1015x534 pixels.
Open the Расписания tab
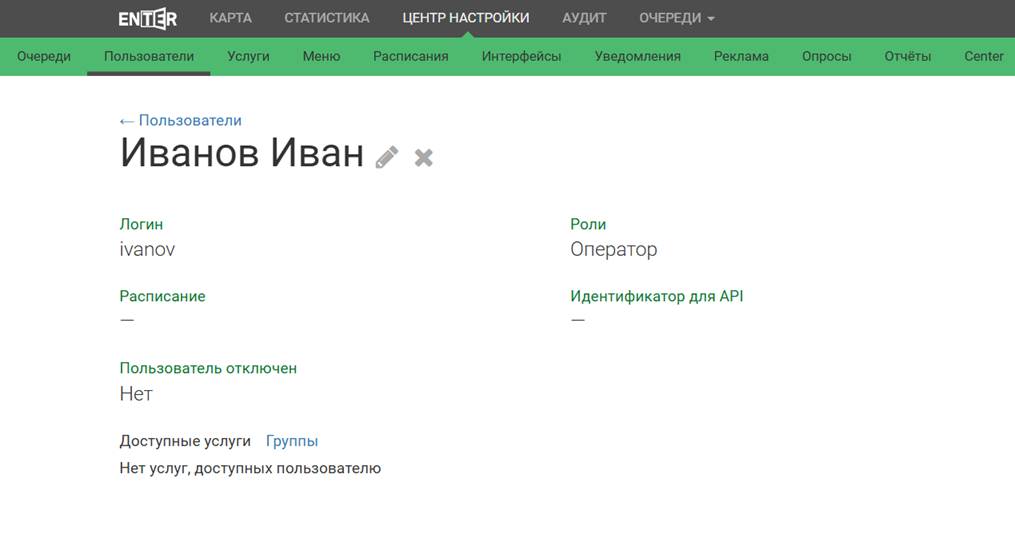pyautogui.click(x=410, y=56)
